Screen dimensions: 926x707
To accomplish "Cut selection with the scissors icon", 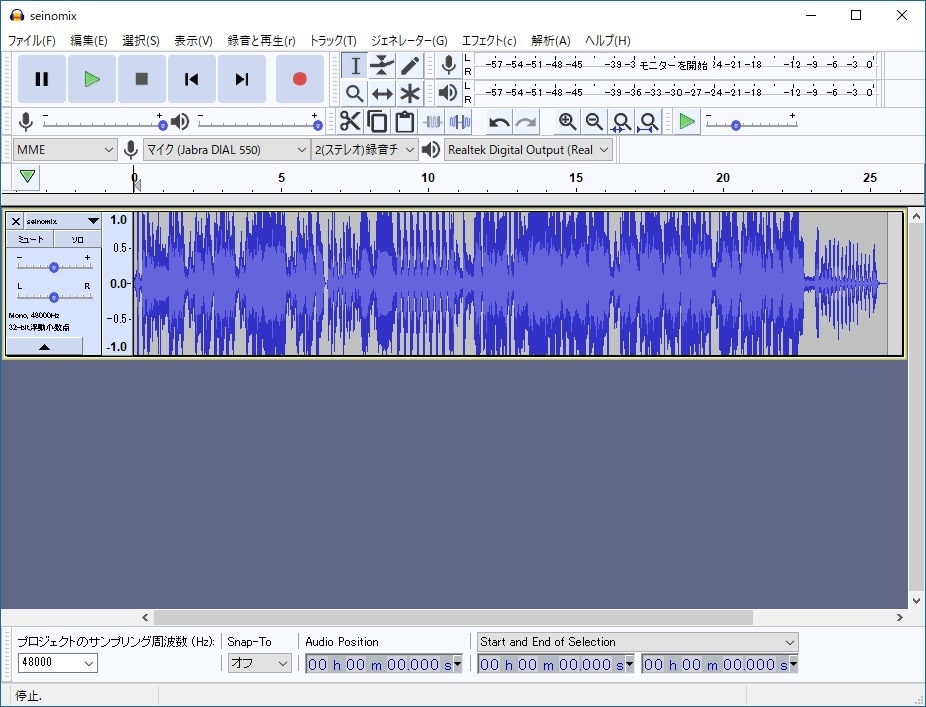I will click(x=350, y=122).
